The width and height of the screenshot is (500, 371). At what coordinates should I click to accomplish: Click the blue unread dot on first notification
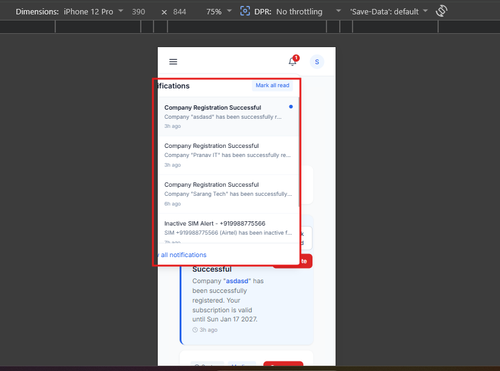[291, 107]
